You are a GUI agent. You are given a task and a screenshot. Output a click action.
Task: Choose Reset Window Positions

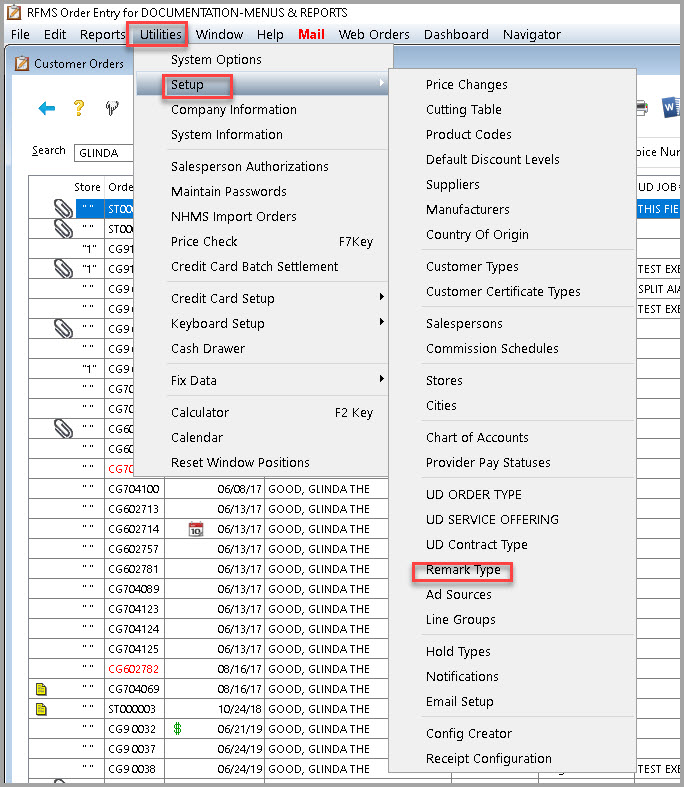240,462
